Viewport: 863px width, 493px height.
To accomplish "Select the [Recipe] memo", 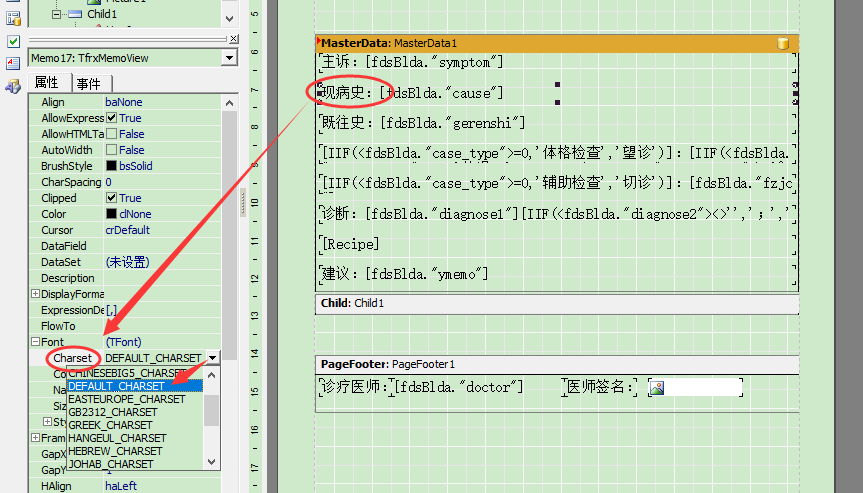I will click(558, 244).
